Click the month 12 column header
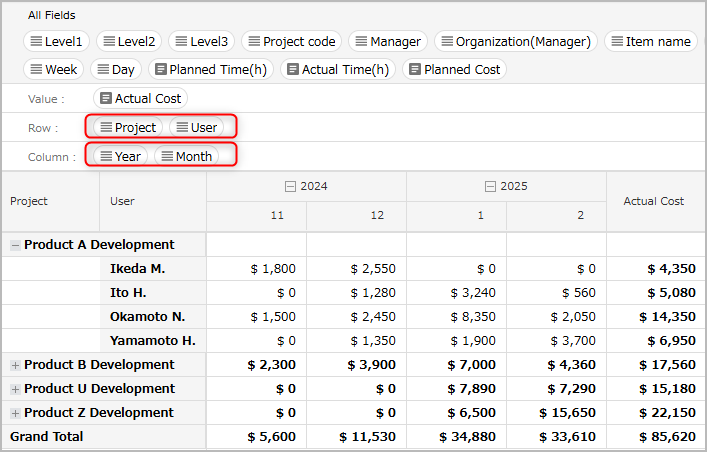 coord(357,216)
